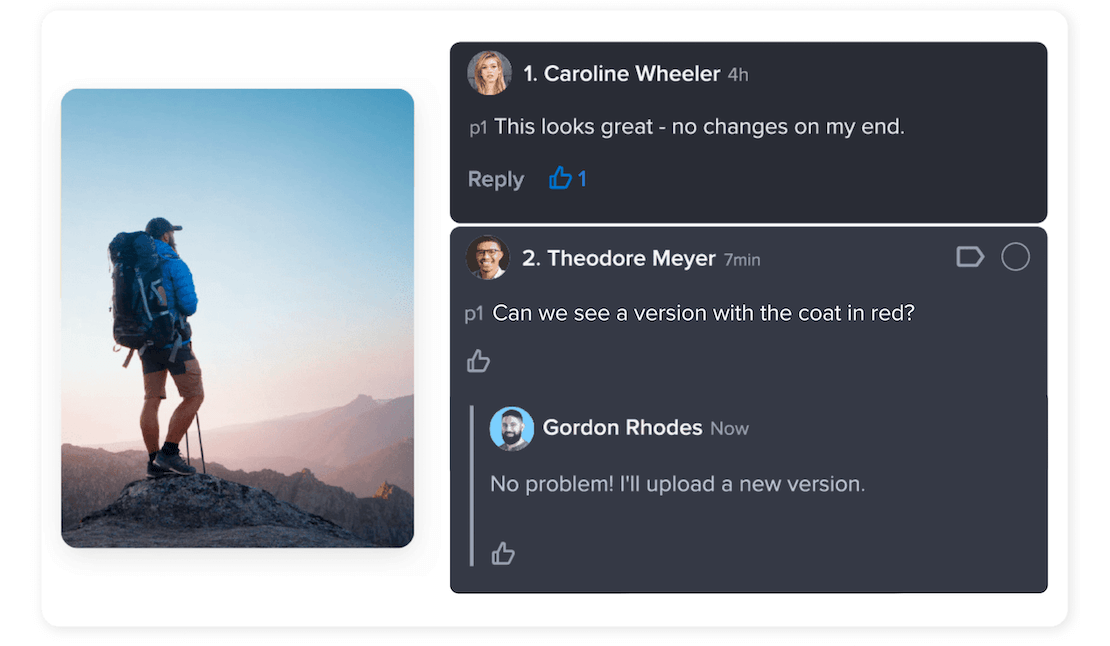Click the hiking photo thumbnail
The image size is (1110, 646).
click(x=236, y=318)
